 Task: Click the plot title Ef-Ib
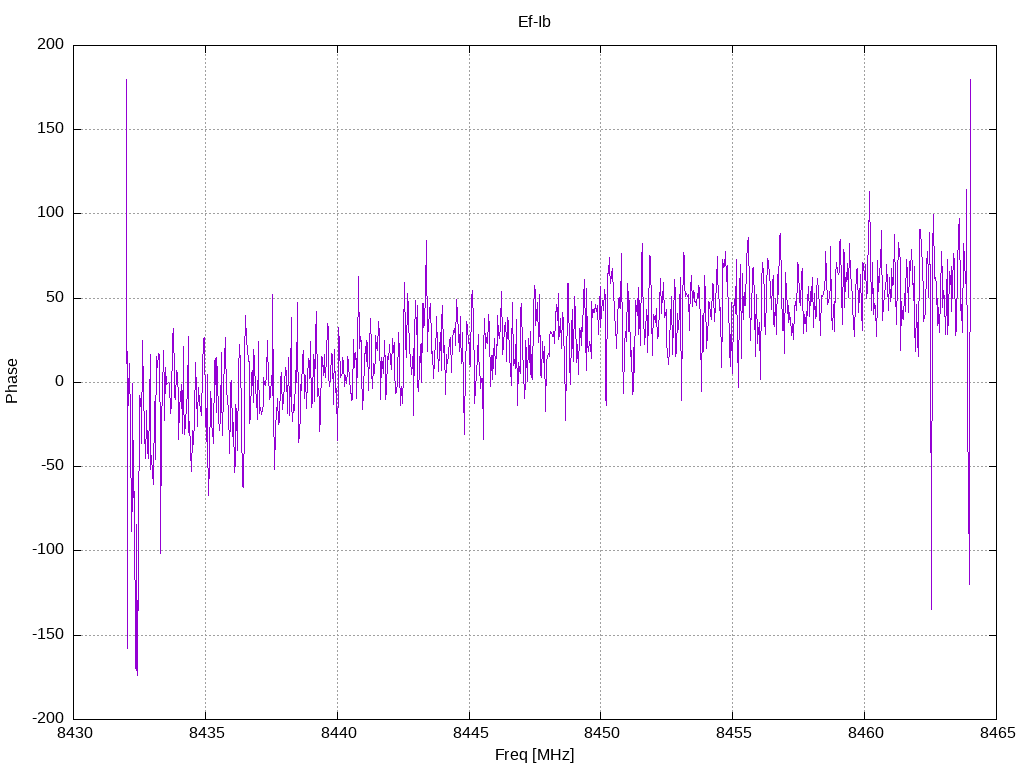pyautogui.click(x=534, y=21)
